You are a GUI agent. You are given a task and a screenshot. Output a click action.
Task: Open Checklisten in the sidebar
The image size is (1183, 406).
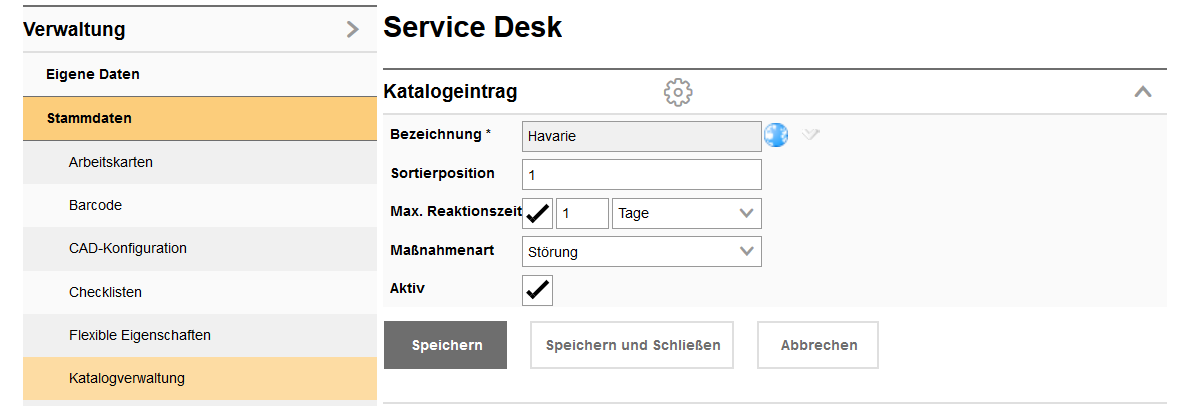pos(105,292)
